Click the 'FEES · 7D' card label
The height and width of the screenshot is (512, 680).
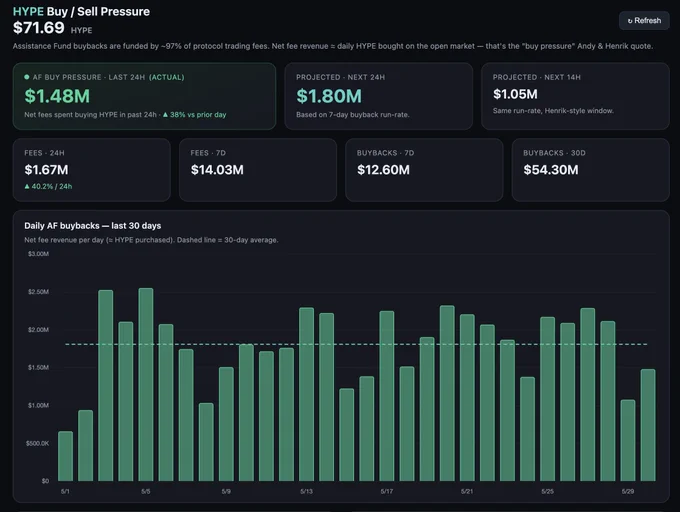click(208, 153)
